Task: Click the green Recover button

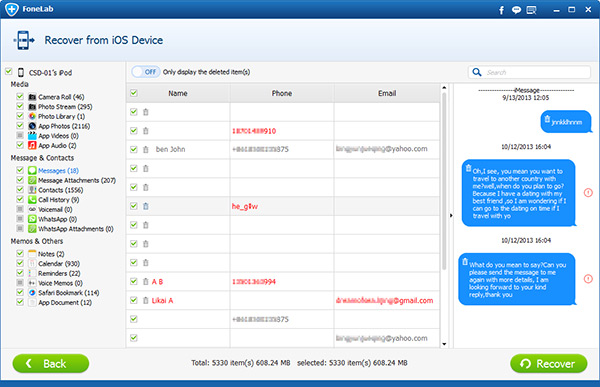Action: pos(548,363)
